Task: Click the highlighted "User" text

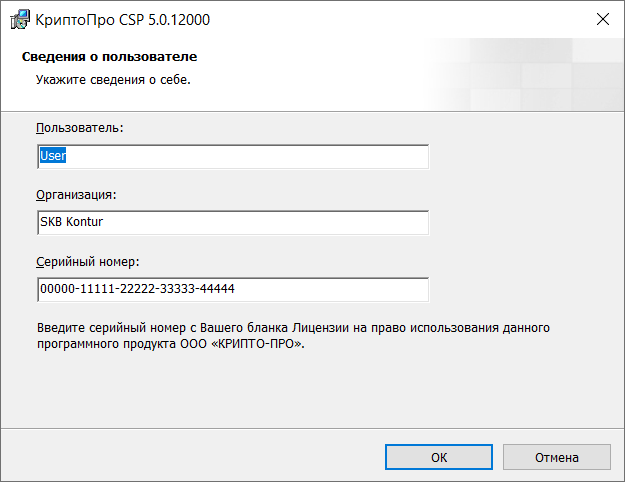Action: point(52,156)
